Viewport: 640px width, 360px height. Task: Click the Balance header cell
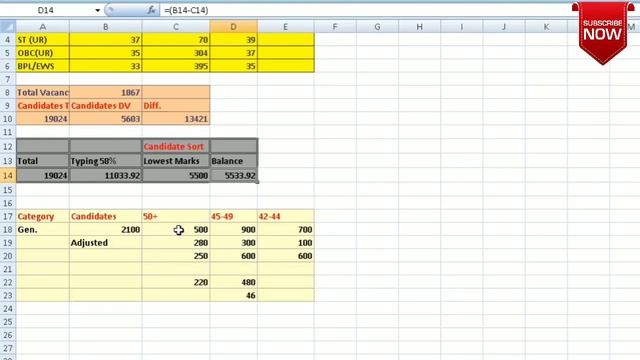(233, 161)
